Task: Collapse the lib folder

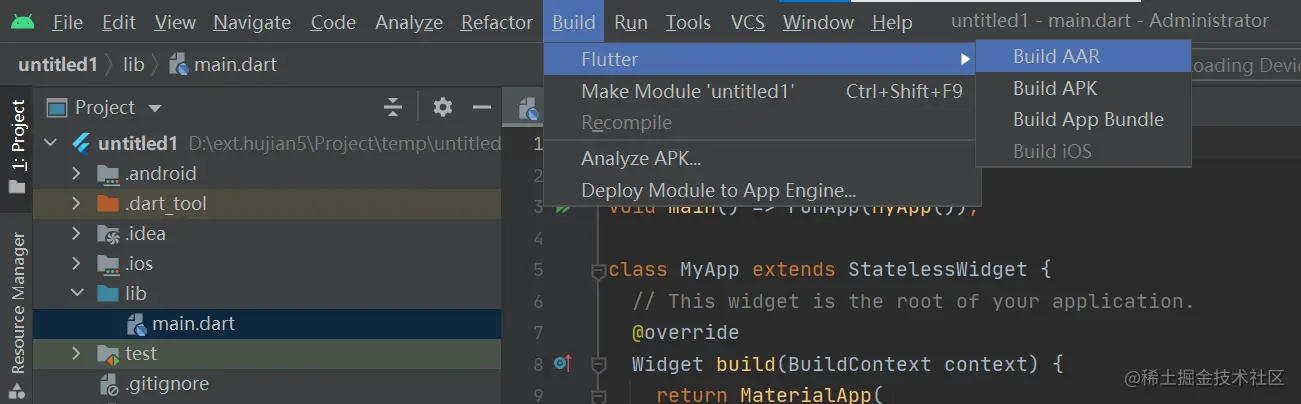Action: (76, 294)
